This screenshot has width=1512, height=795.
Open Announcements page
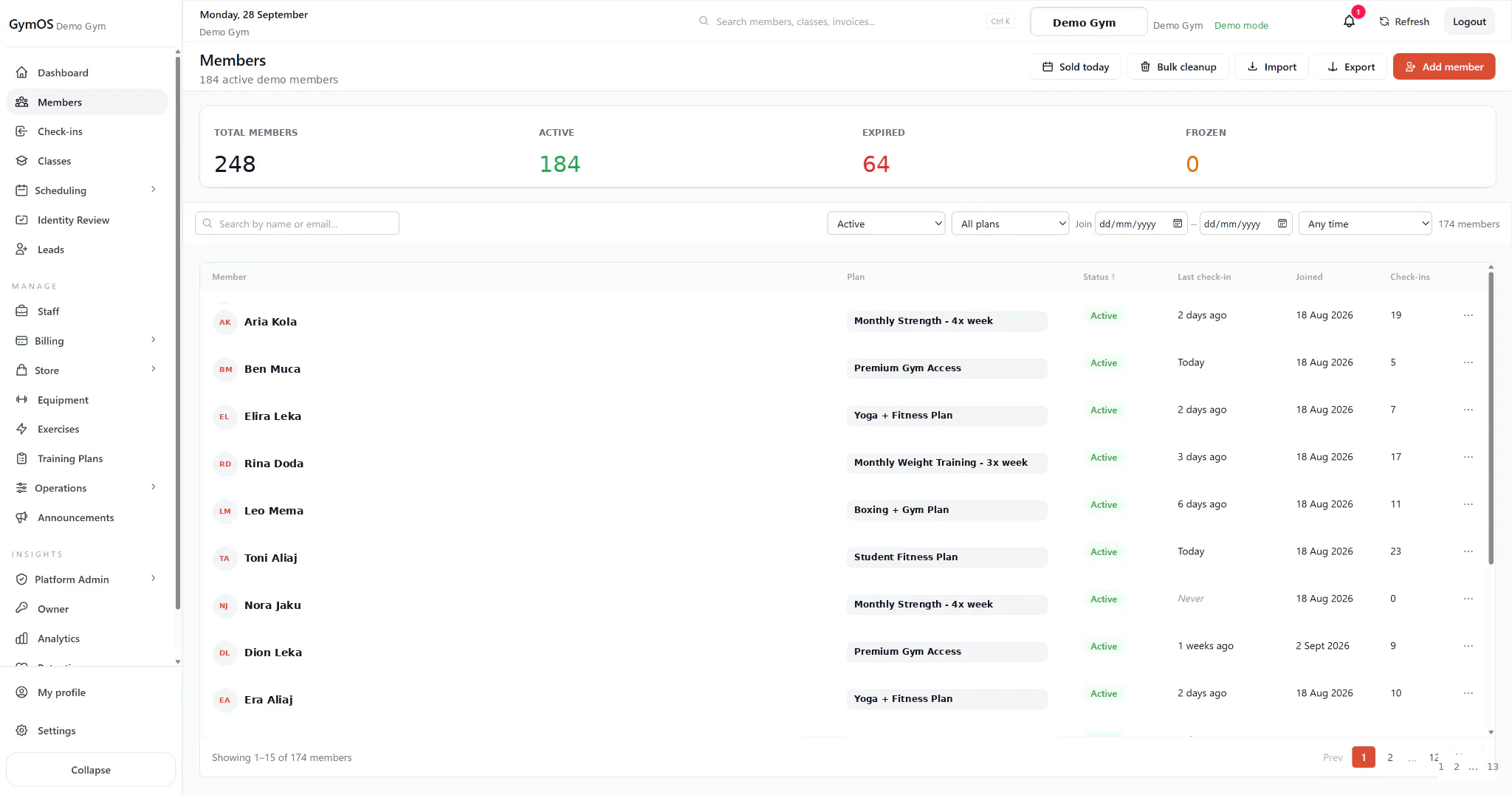click(87, 517)
